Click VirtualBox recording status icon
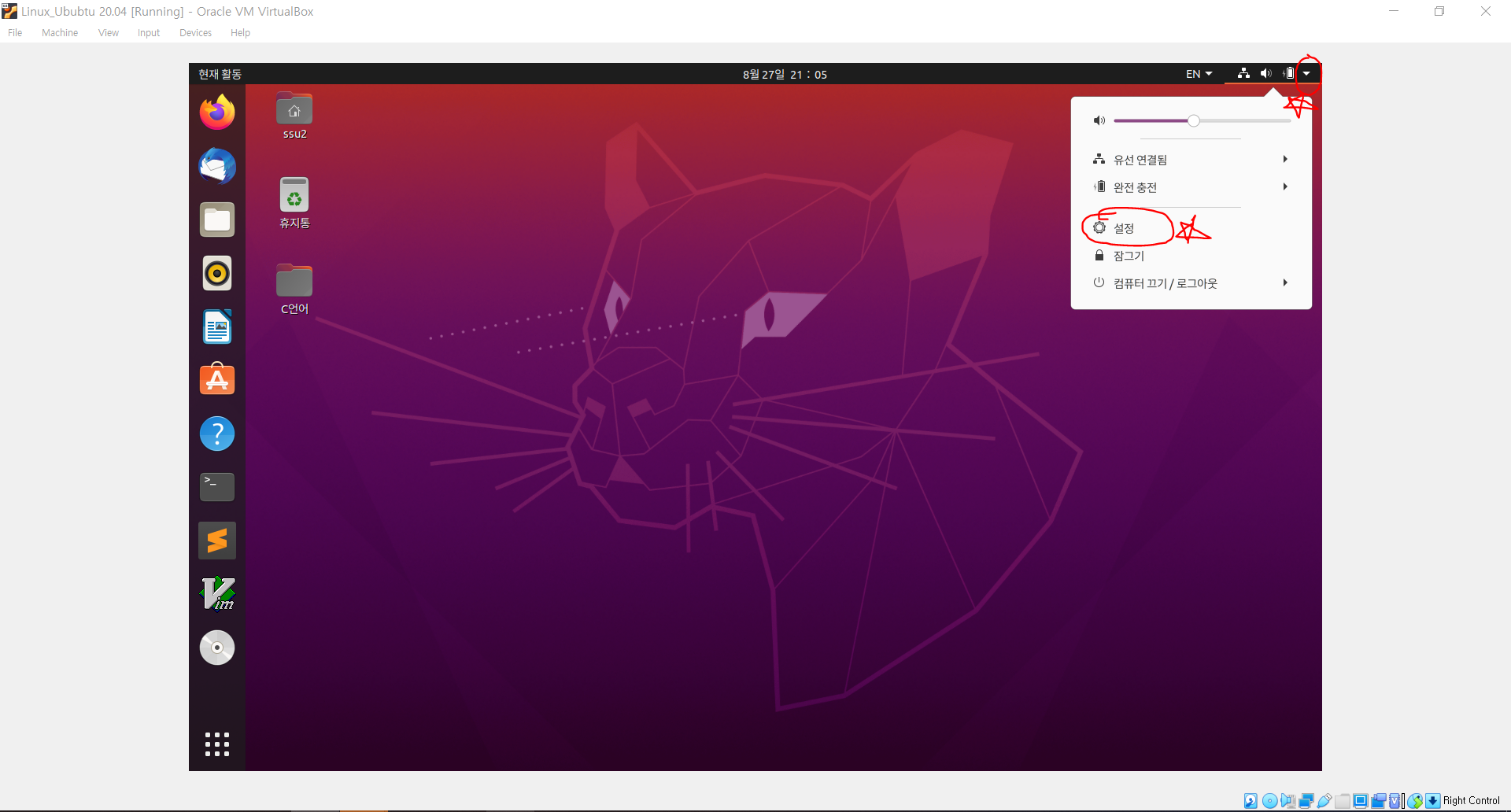This screenshot has height=812, width=1511. click(x=1379, y=801)
